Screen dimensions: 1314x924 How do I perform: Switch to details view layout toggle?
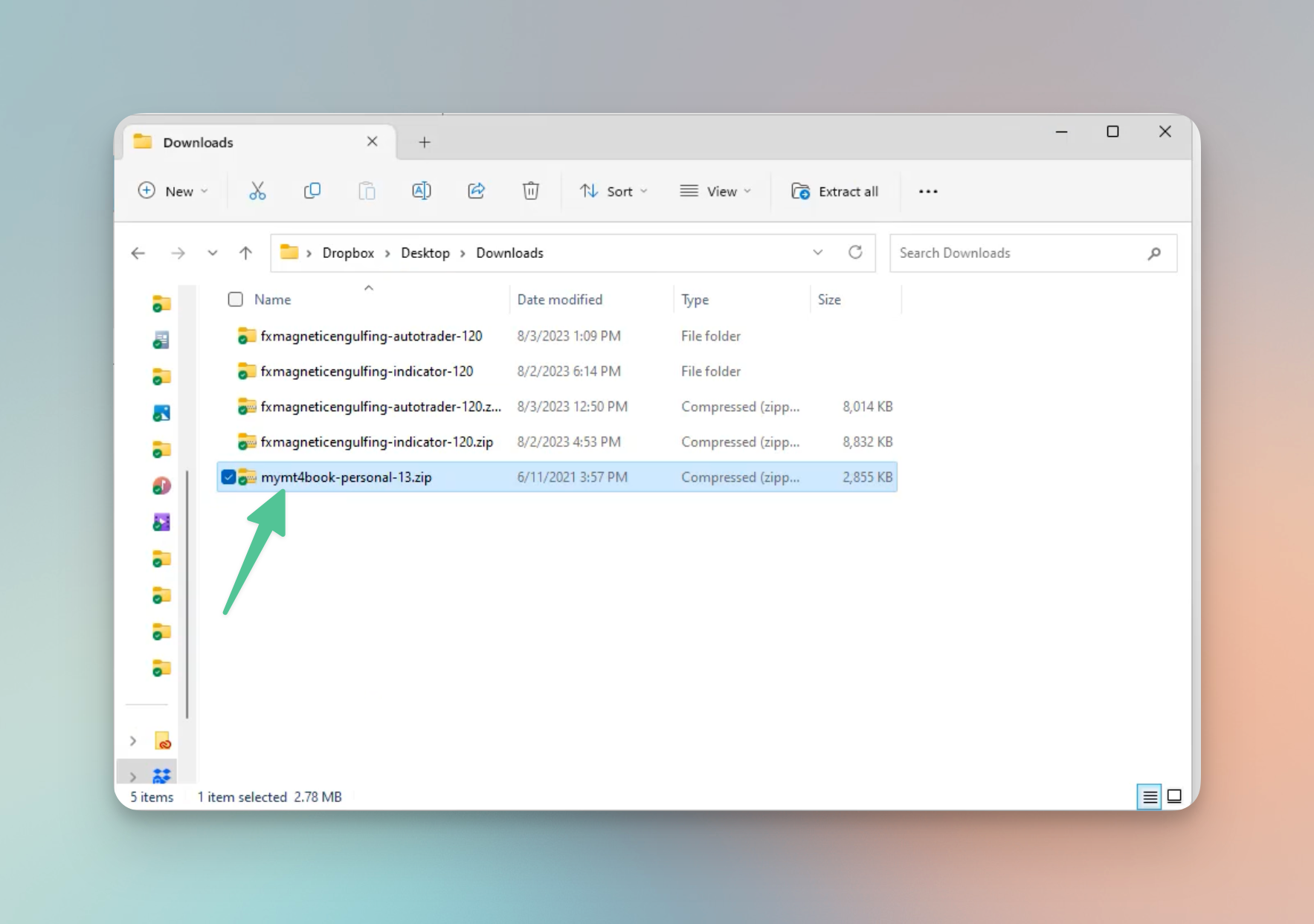pos(1149,797)
